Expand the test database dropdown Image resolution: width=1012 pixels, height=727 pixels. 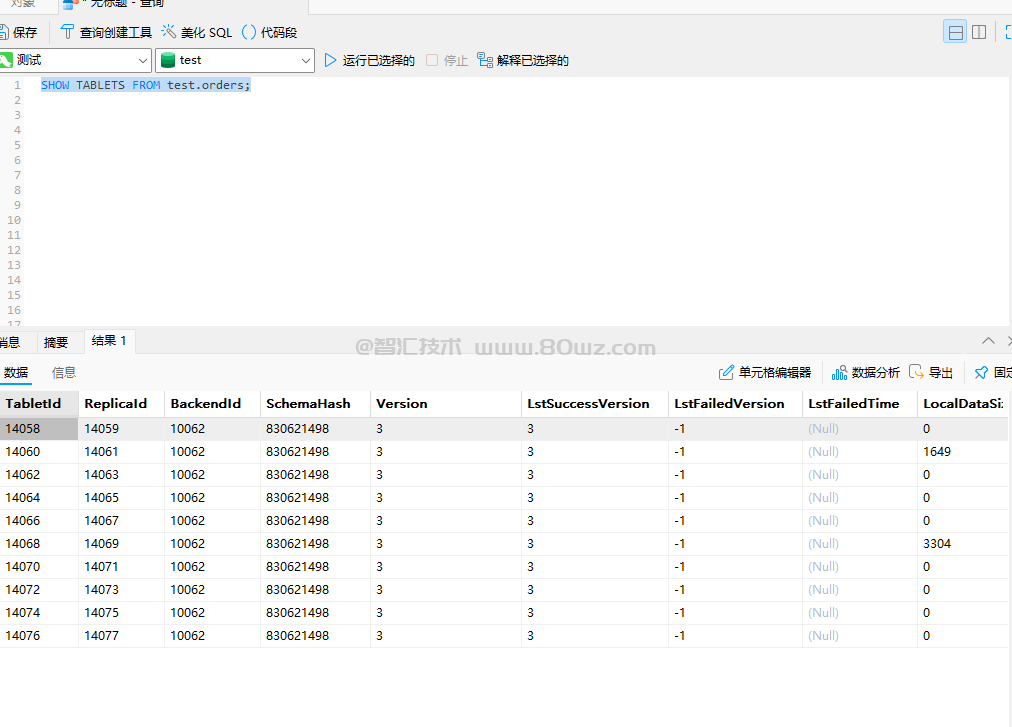pyautogui.click(x=306, y=61)
